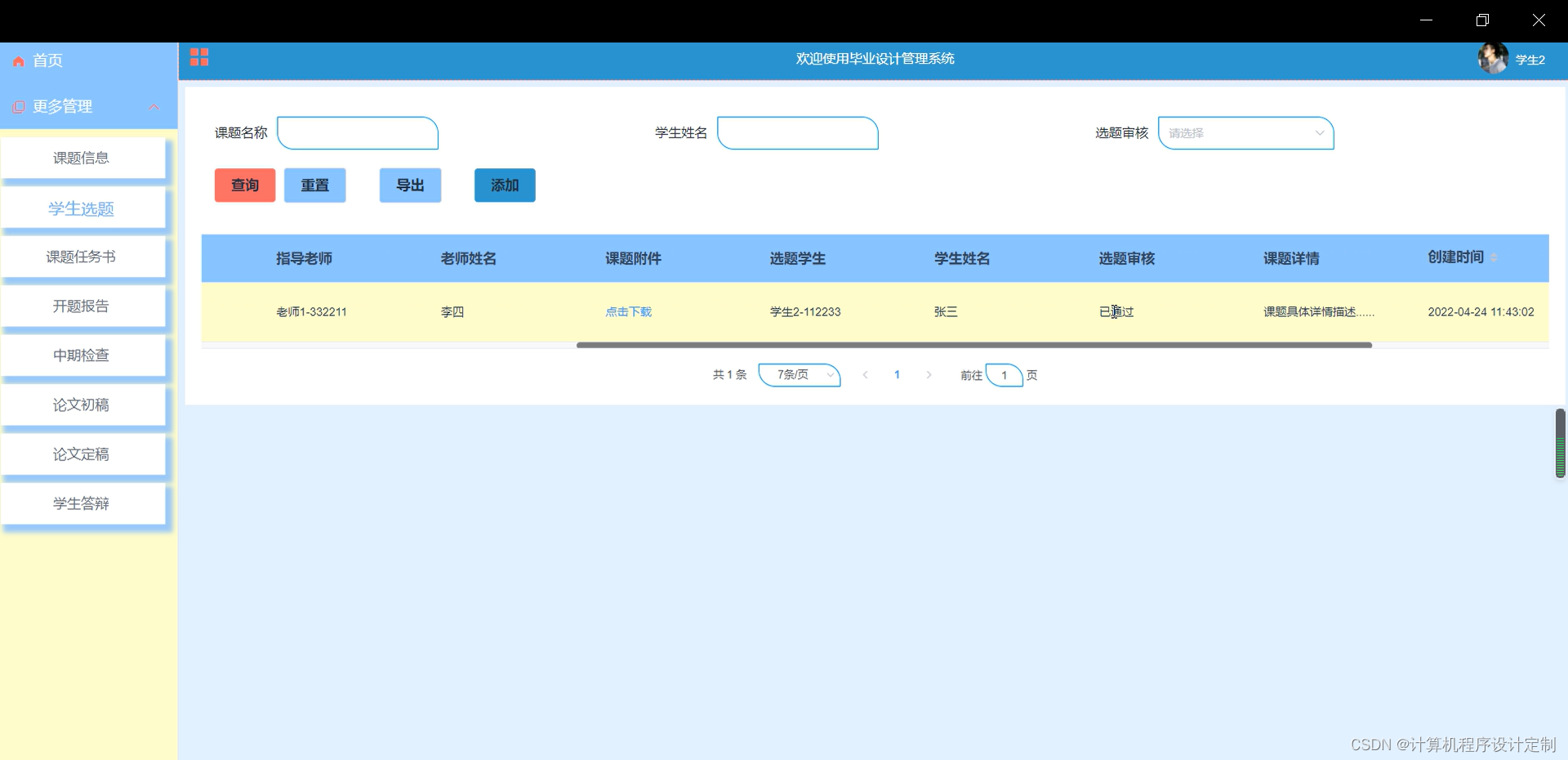Click the 重置 button
Viewport: 1568px width, 760px height.
pos(315,186)
